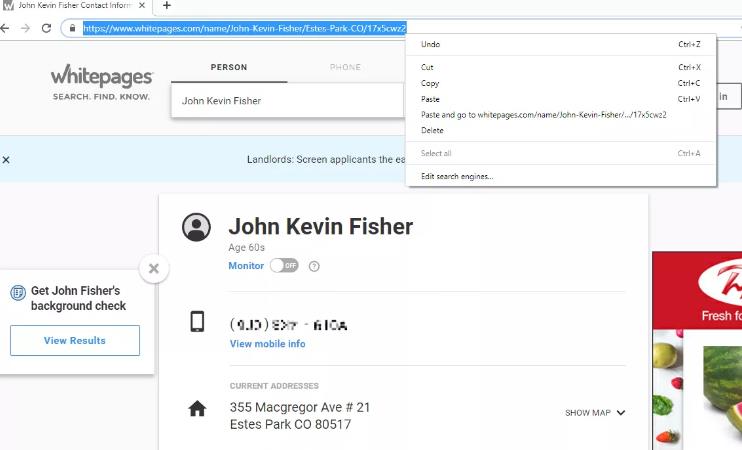Choose Paste in the context menu

(x=430, y=99)
